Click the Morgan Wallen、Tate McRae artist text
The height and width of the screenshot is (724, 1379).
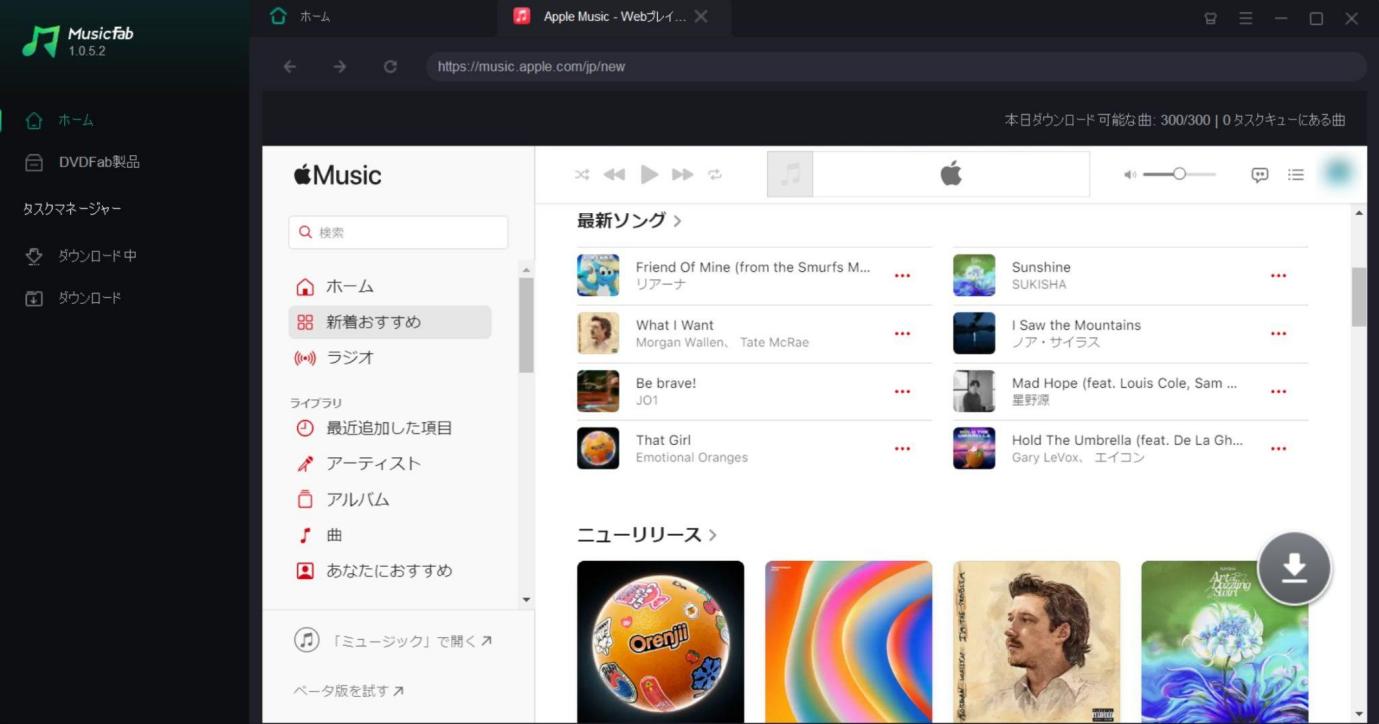click(x=722, y=343)
